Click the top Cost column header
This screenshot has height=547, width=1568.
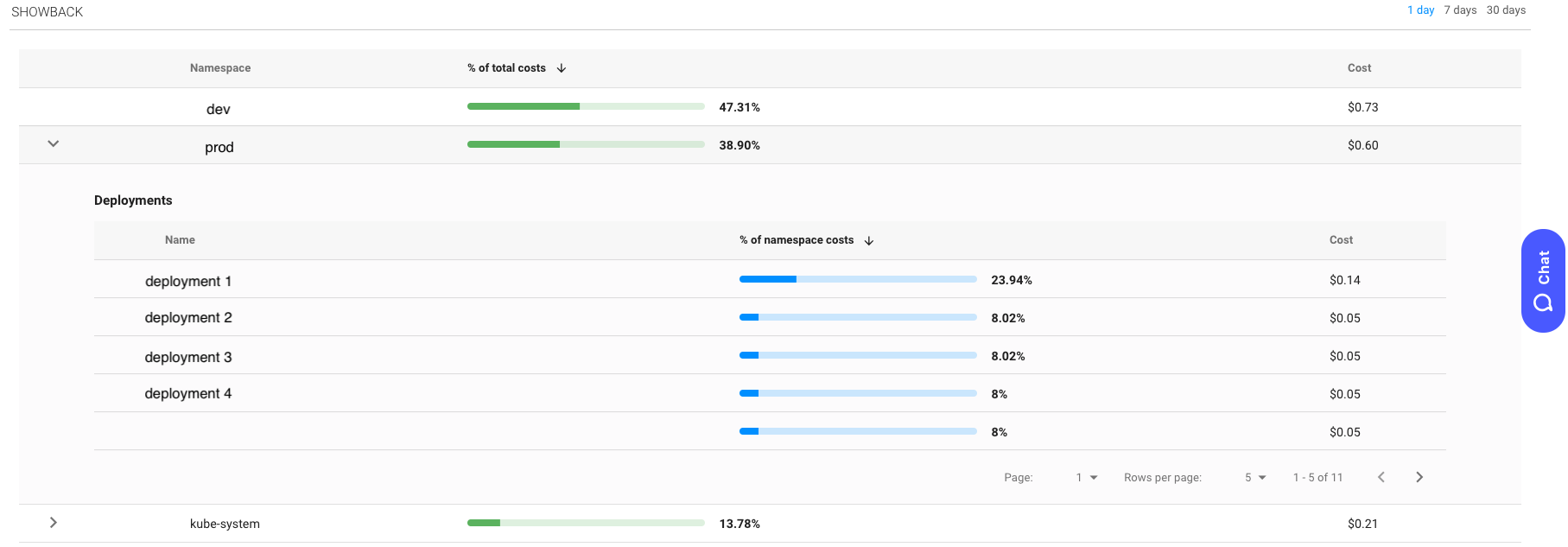pos(1359,68)
